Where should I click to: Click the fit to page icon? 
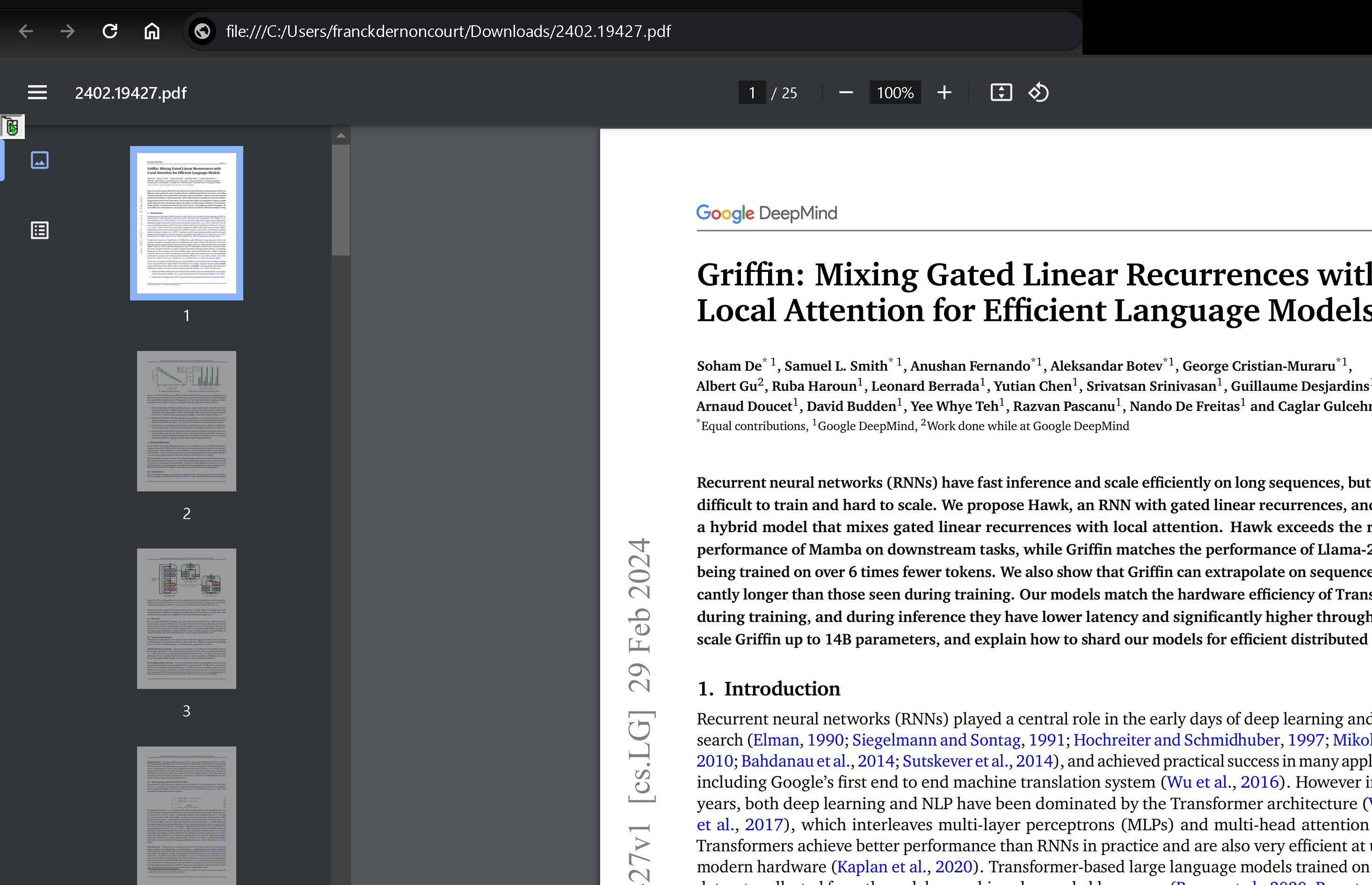(x=1001, y=93)
